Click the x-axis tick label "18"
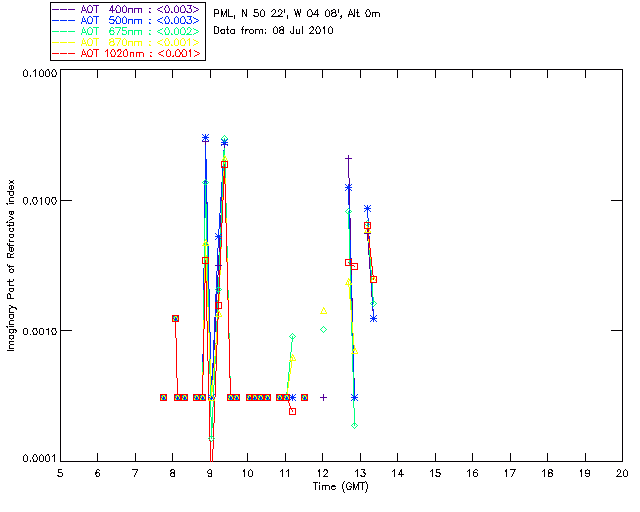This screenshot has width=640, height=512. 547,473
